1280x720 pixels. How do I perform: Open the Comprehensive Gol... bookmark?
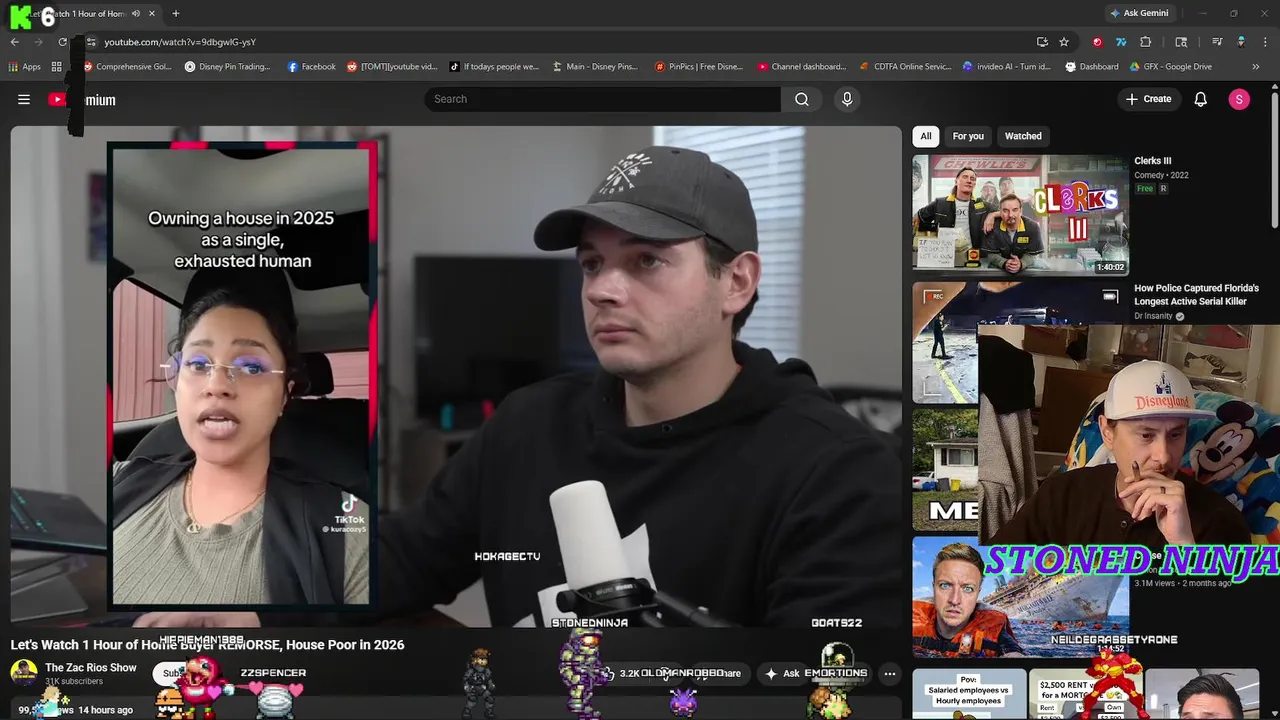click(x=128, y=67)
